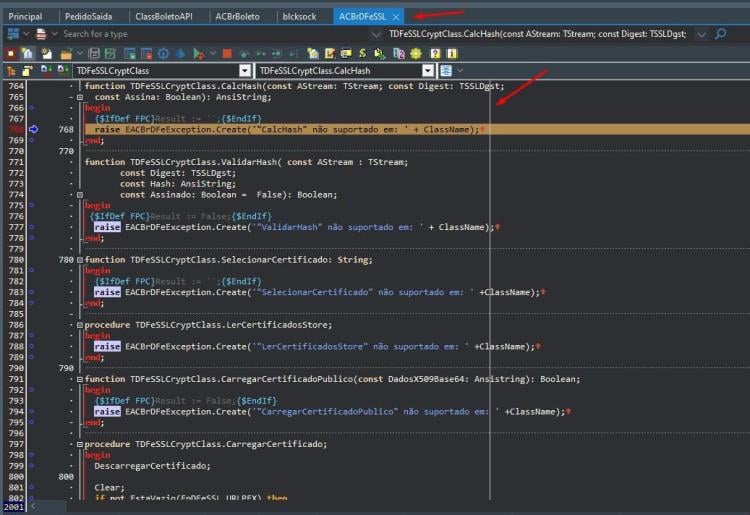Switch to the blcksock tab

(299, 16)
